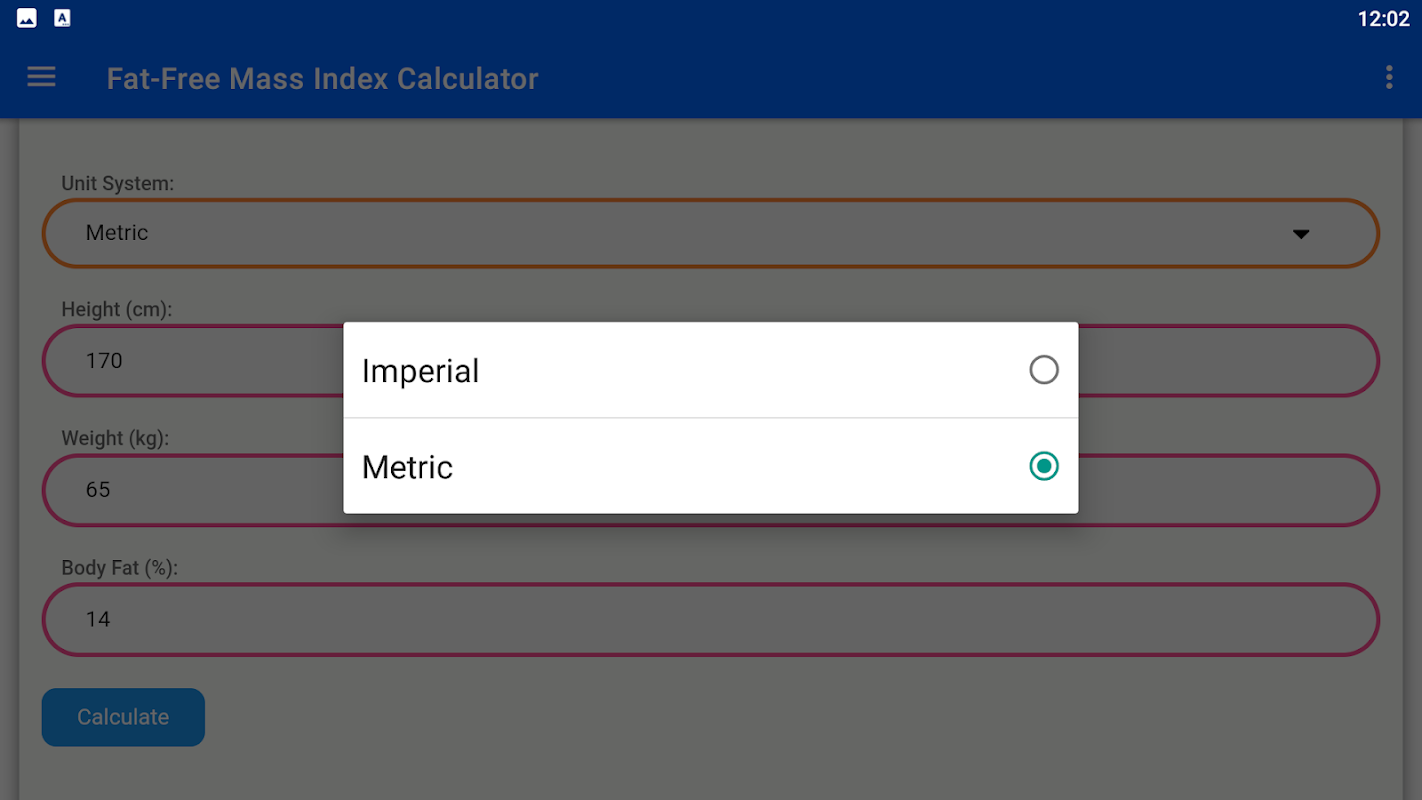Choose the Imperial option text in popup
Image resolution: width=1422 pixels, height=800 pixels.
tap(420, 371)
